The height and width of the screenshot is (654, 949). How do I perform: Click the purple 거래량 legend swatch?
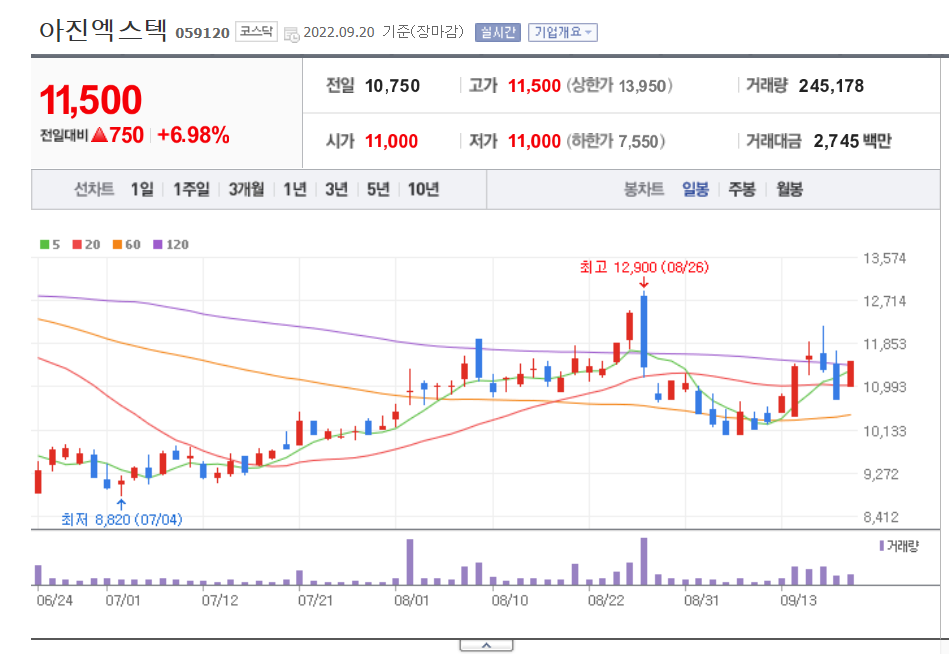point(882,546)
